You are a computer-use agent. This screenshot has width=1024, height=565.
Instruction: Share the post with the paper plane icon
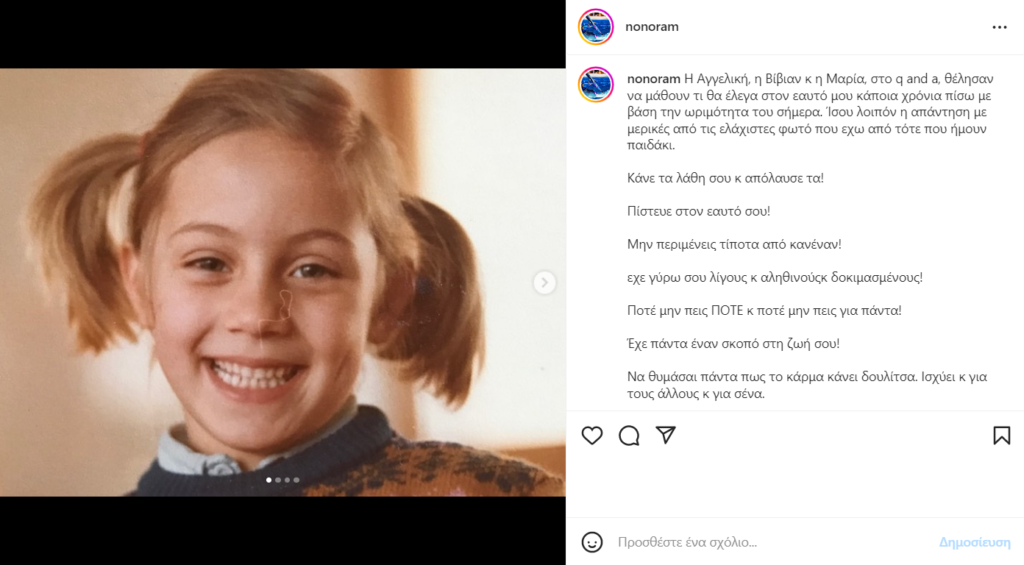click(665, 435)
